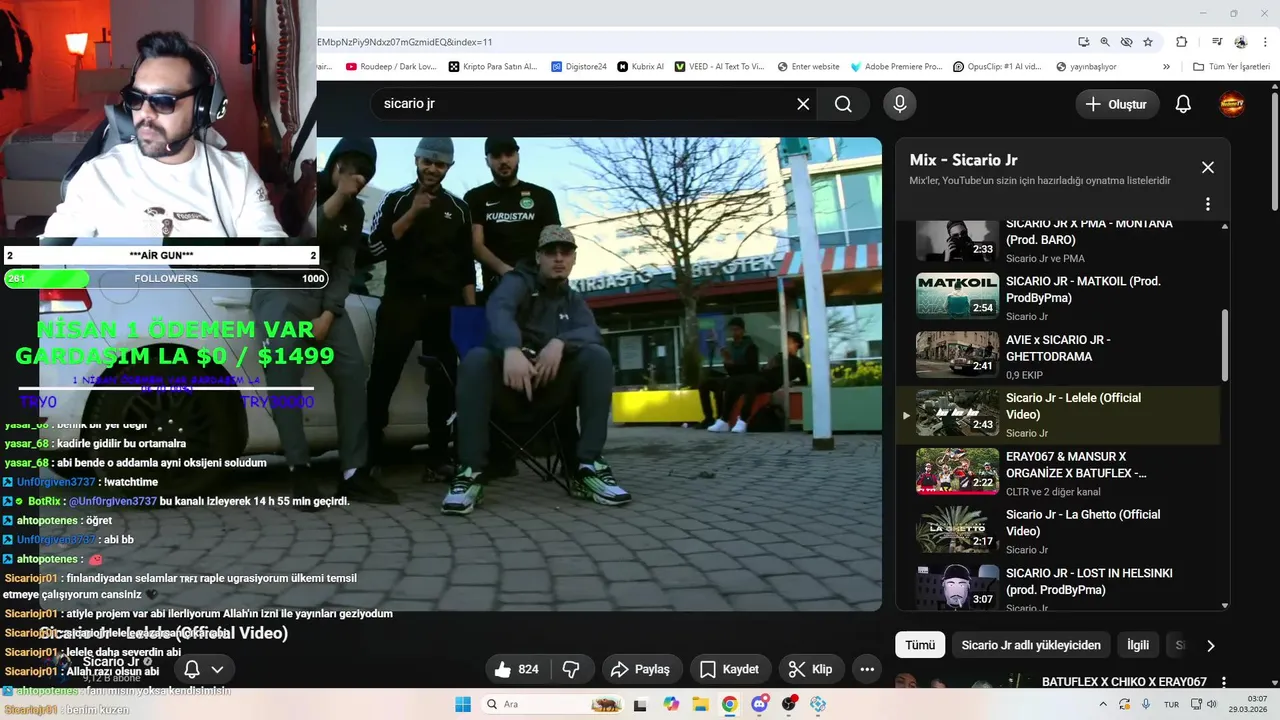1280x720 pixels.
Task: Open the Windows Start menu
Action: pos(463,704)
